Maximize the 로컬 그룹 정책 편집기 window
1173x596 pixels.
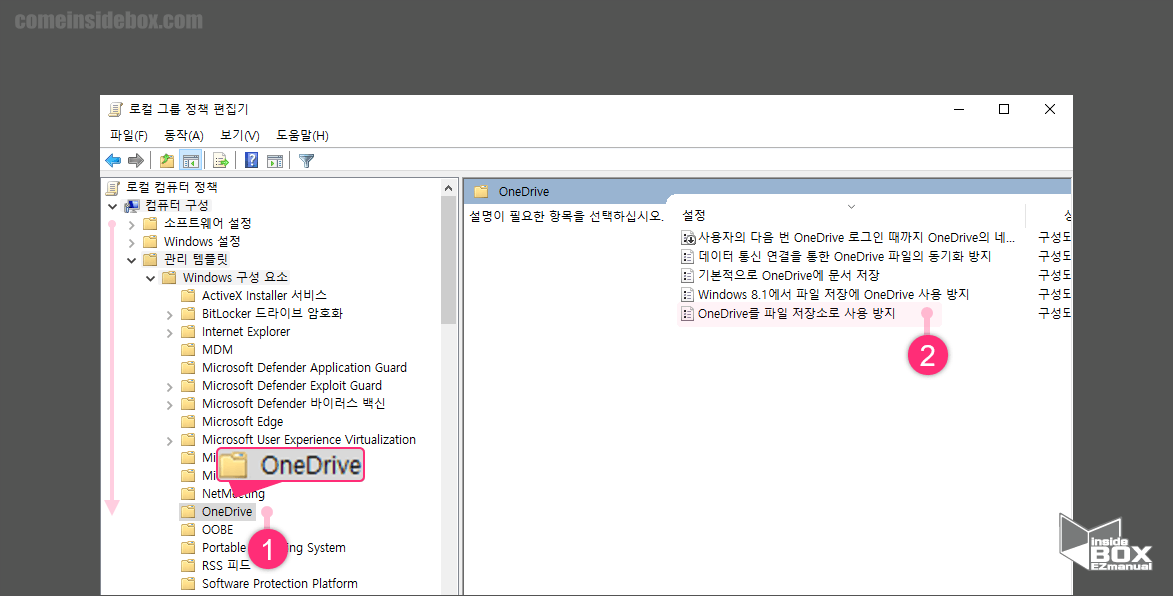pos(1004,109)
